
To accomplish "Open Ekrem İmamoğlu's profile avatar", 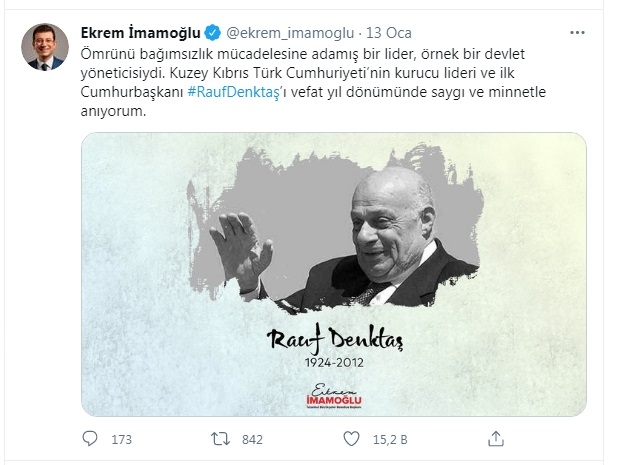I will 45,47.
